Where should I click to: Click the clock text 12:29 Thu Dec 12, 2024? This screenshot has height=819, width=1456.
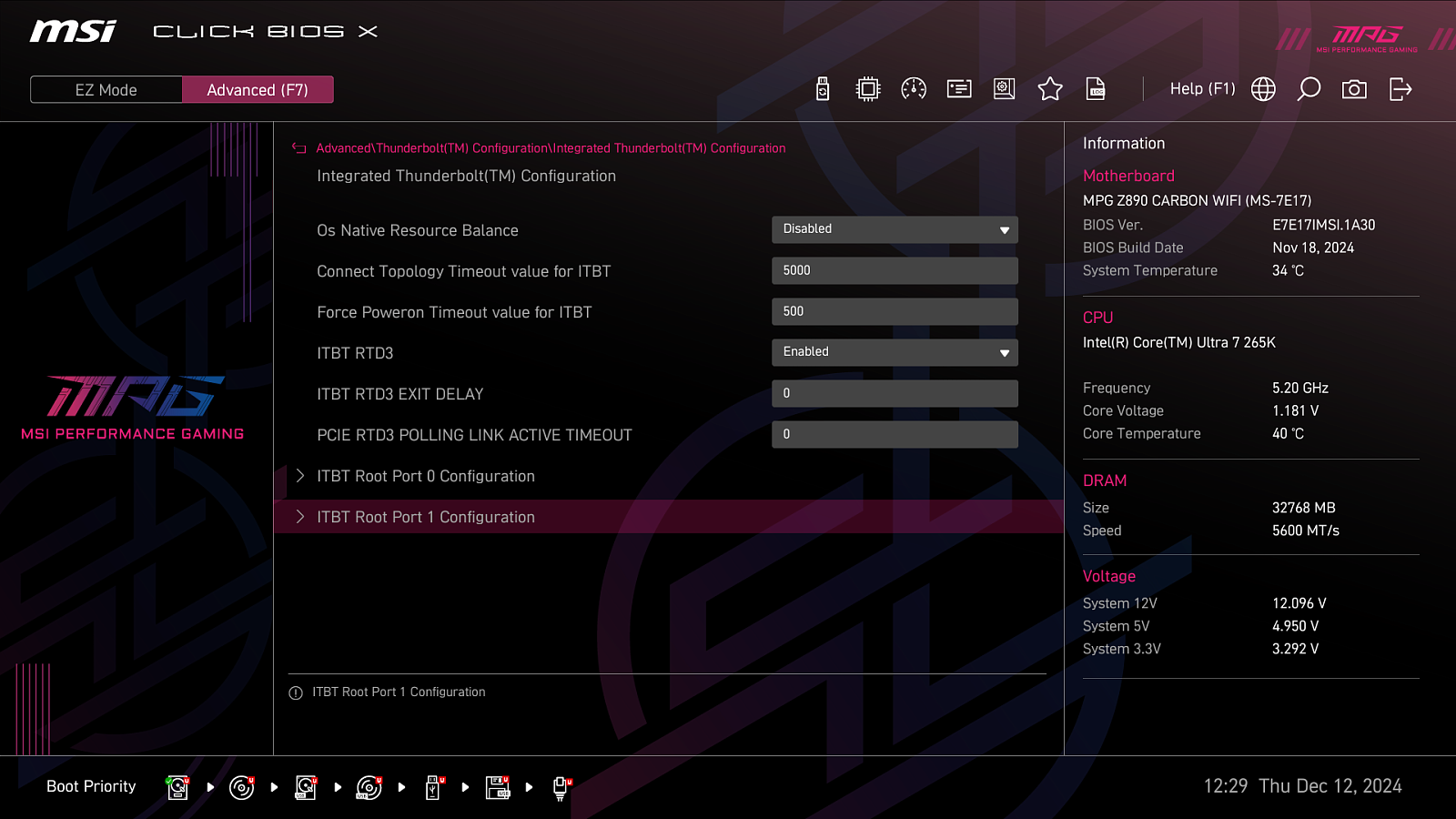point(1302,786)
